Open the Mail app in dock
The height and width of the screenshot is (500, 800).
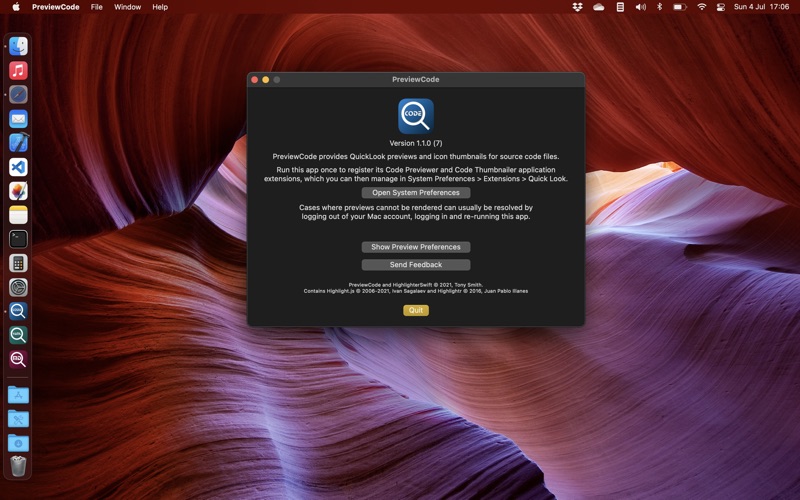(x=18, y=119)
